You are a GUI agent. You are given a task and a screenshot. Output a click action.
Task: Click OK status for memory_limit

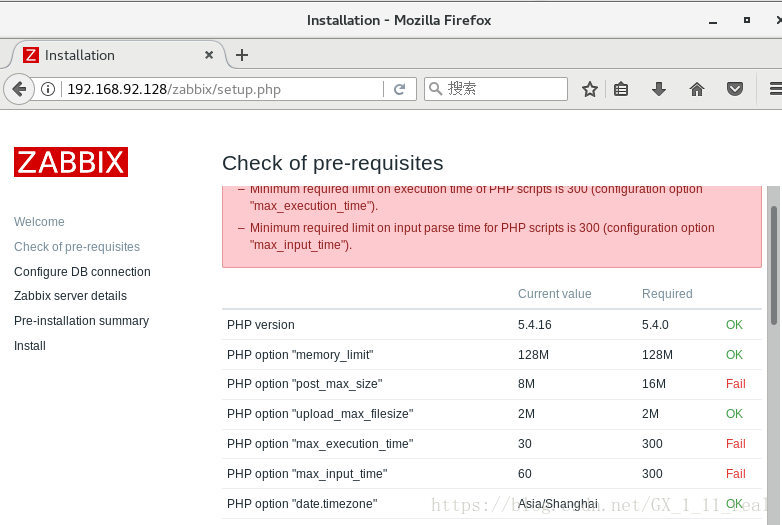[x=734, y=354]
